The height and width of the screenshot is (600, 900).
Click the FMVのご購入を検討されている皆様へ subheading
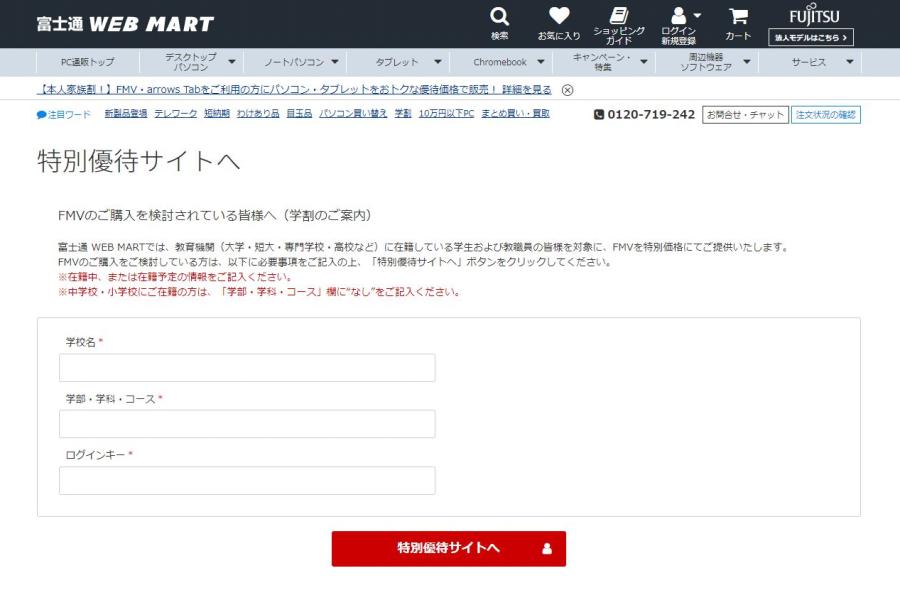(216, 215)
